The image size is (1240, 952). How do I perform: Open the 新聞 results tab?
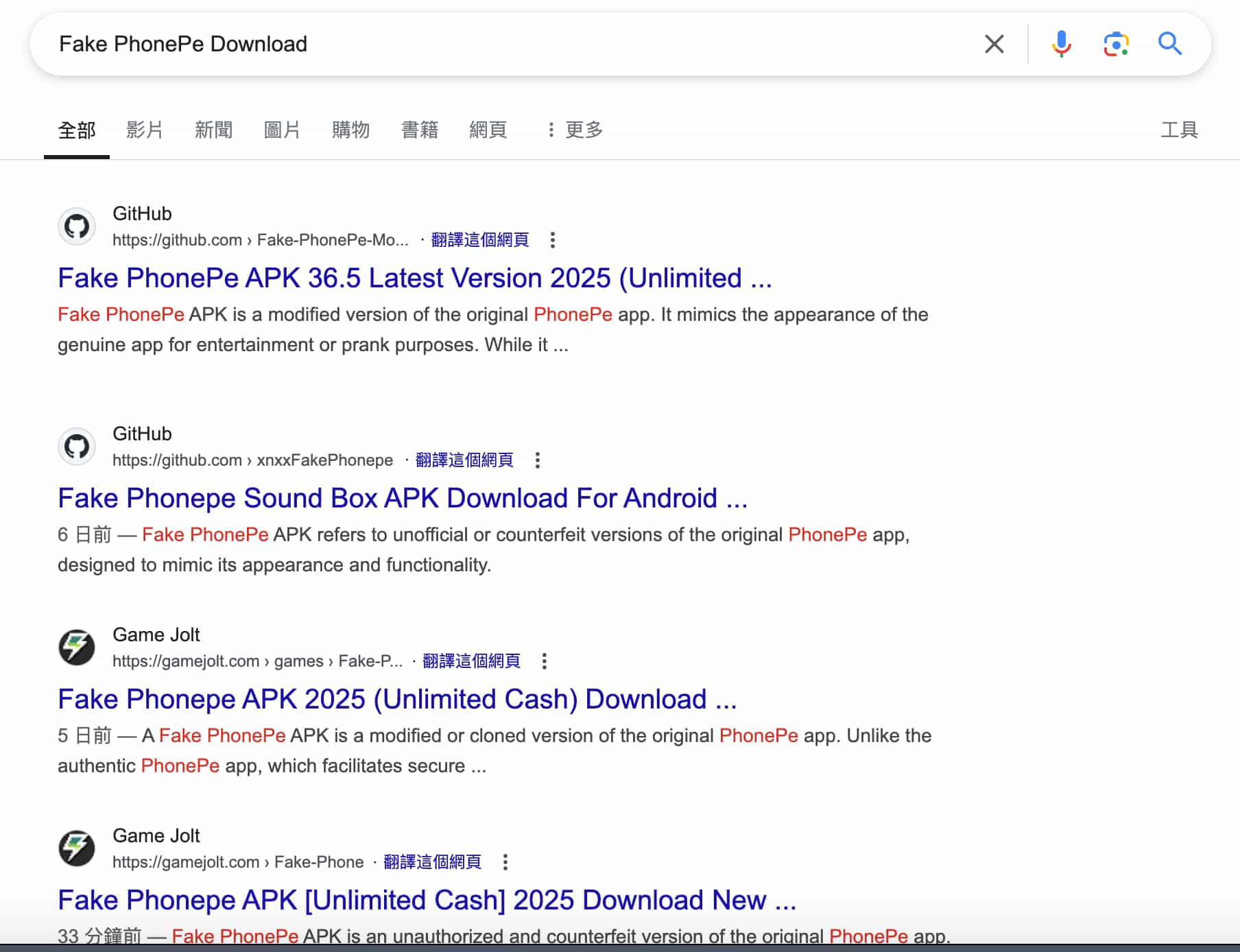(x=213, y=130)
